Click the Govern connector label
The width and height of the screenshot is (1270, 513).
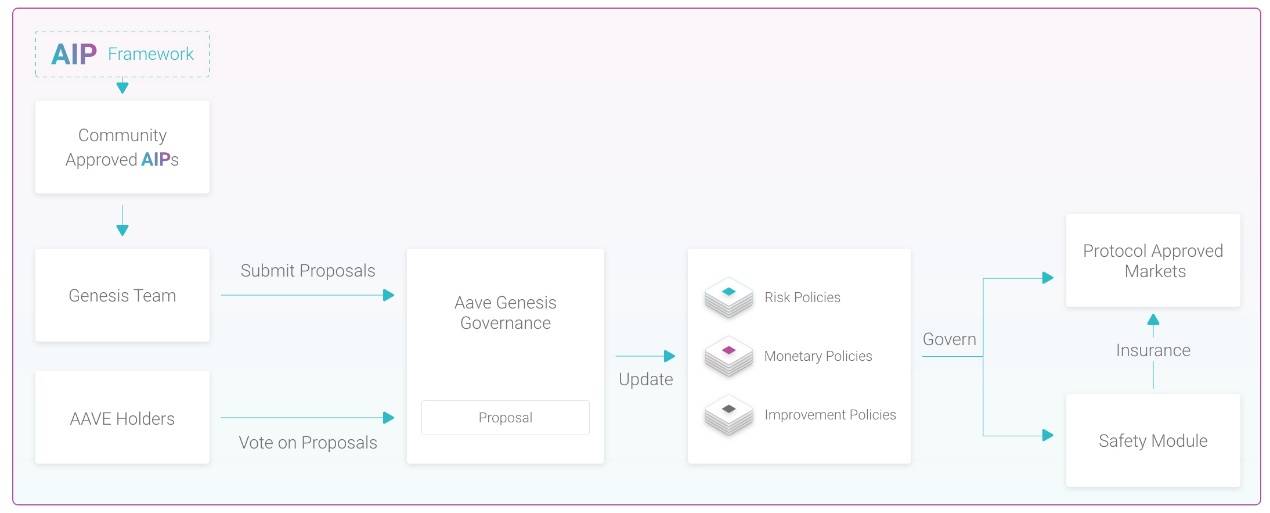949,339
